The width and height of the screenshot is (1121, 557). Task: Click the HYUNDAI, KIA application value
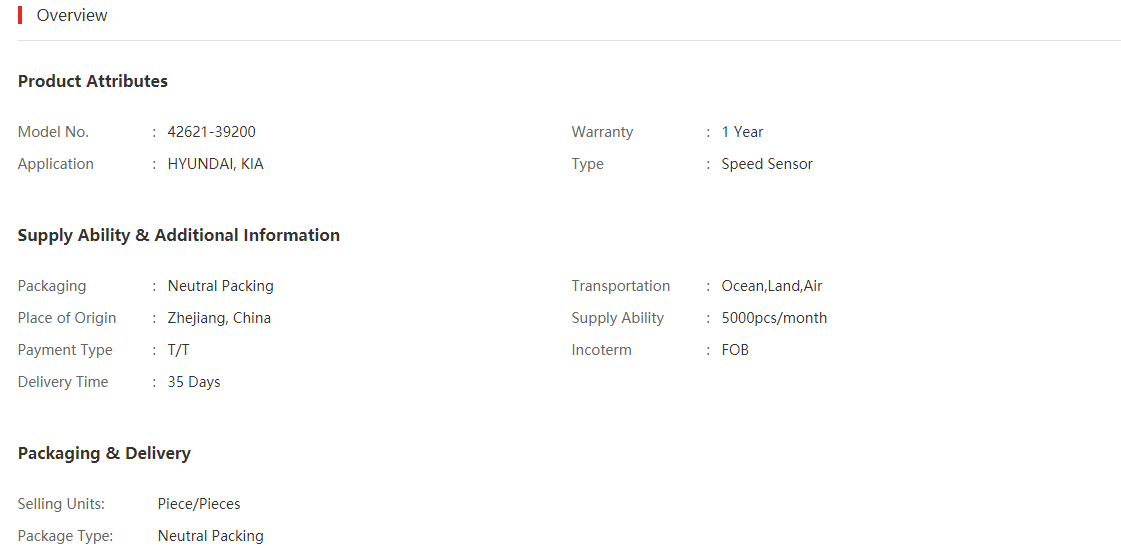[x=216, y=164]
